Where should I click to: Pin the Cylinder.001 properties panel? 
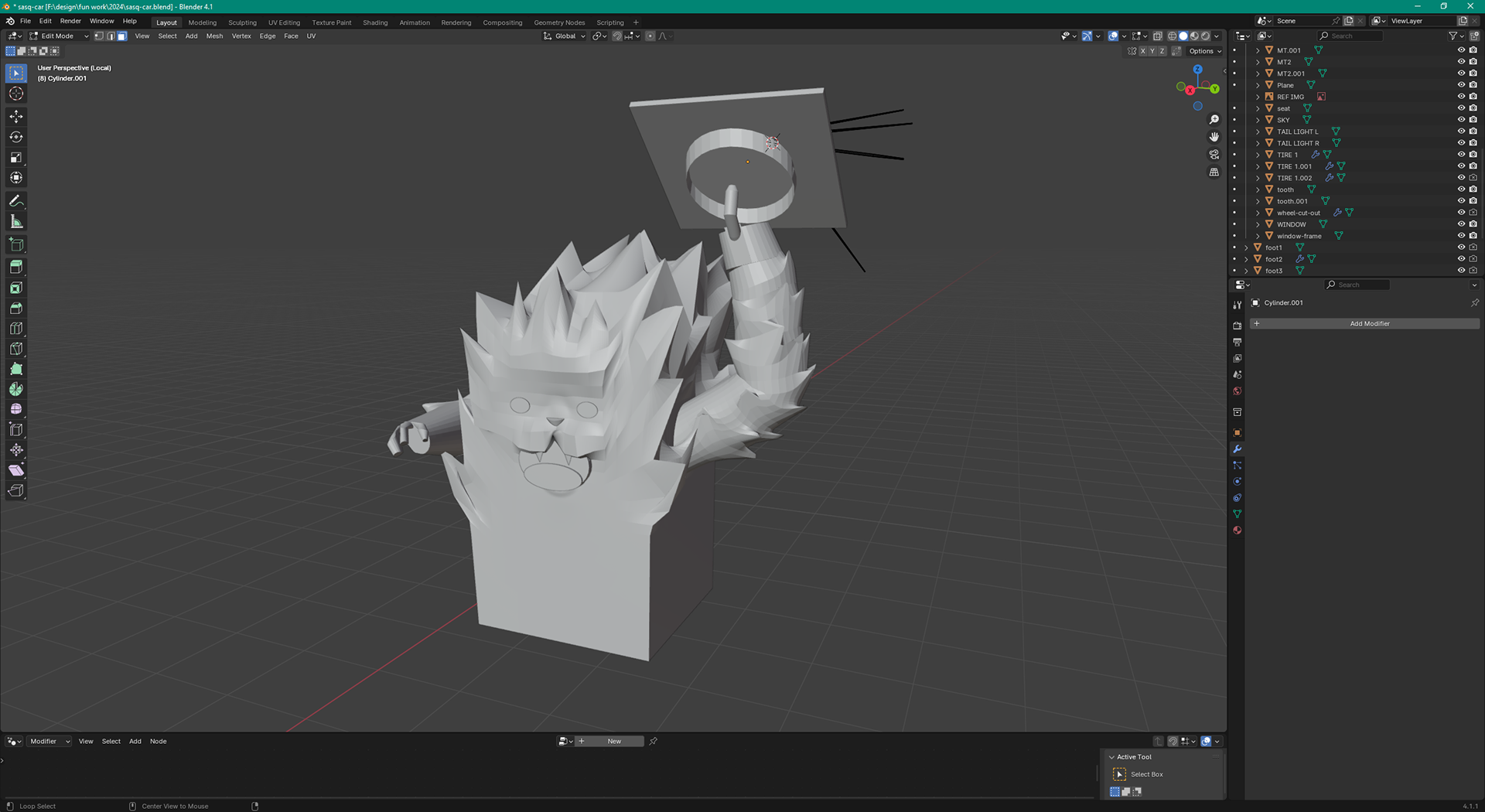coord(1474,302)
